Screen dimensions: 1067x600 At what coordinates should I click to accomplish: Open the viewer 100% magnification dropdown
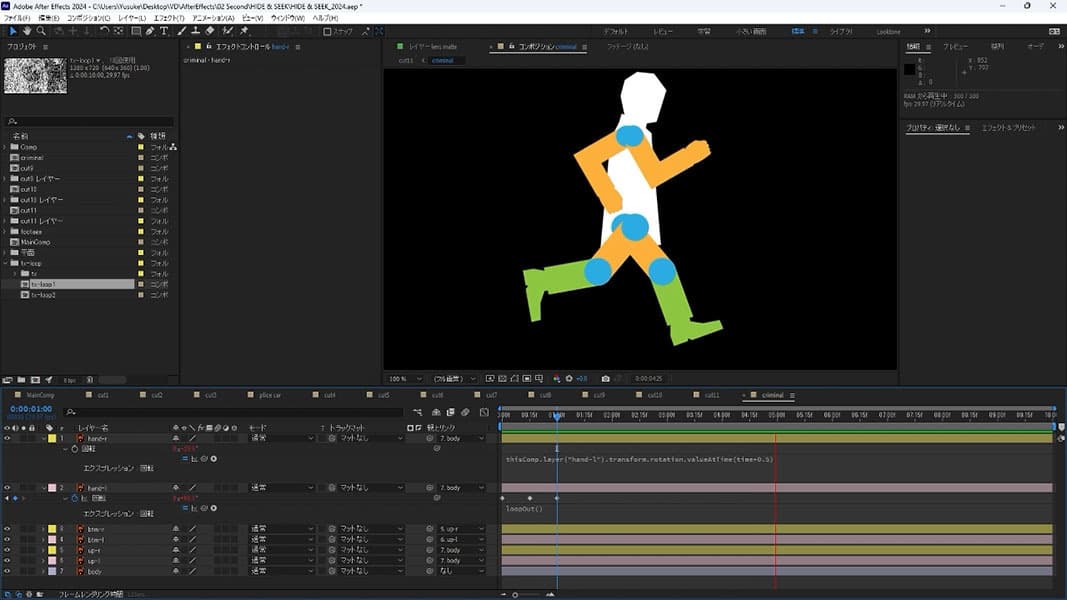click(405, 379)
